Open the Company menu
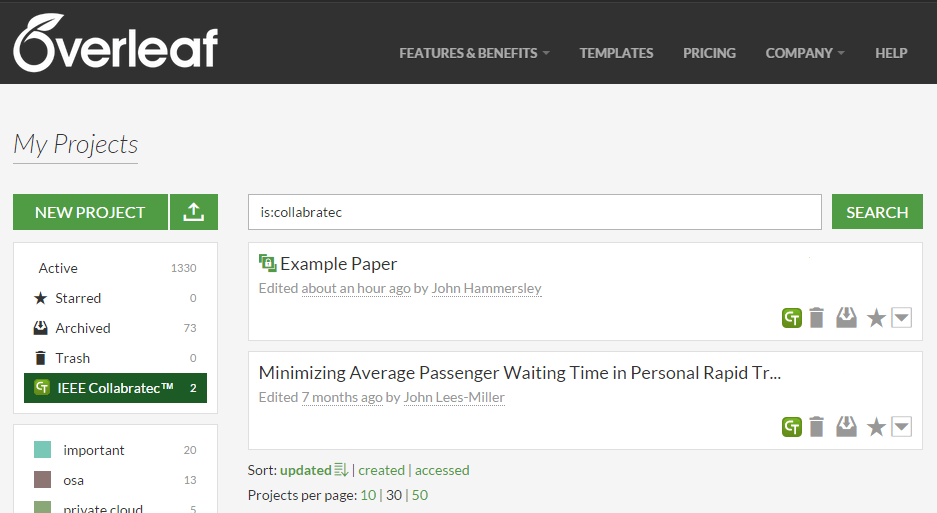 pos(805,53)
